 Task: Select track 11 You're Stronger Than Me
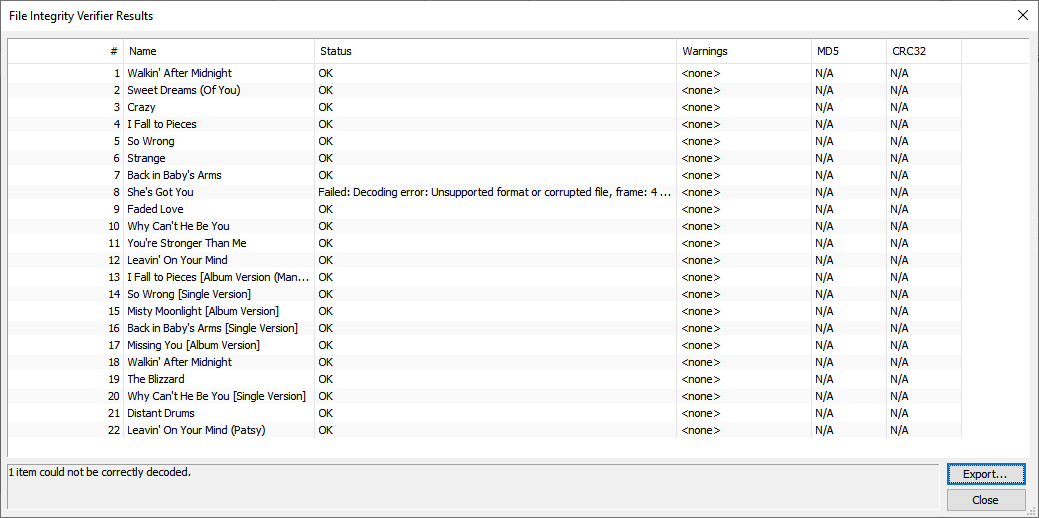pyautogui.click(x=186, y=243)
